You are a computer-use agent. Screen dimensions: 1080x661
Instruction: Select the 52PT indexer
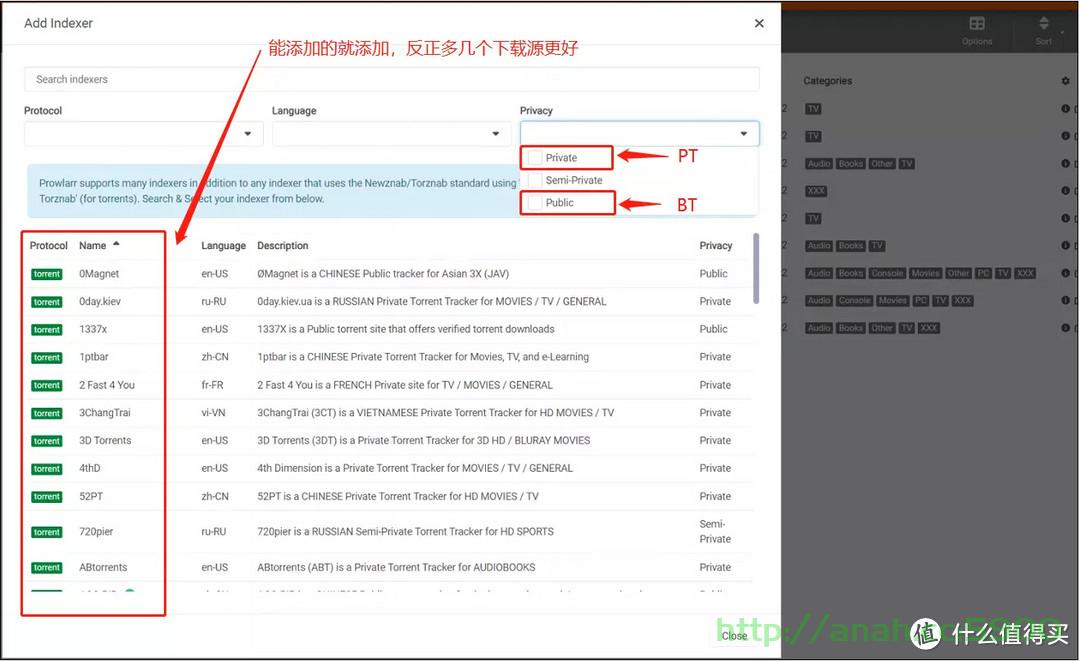pos(91,496)
